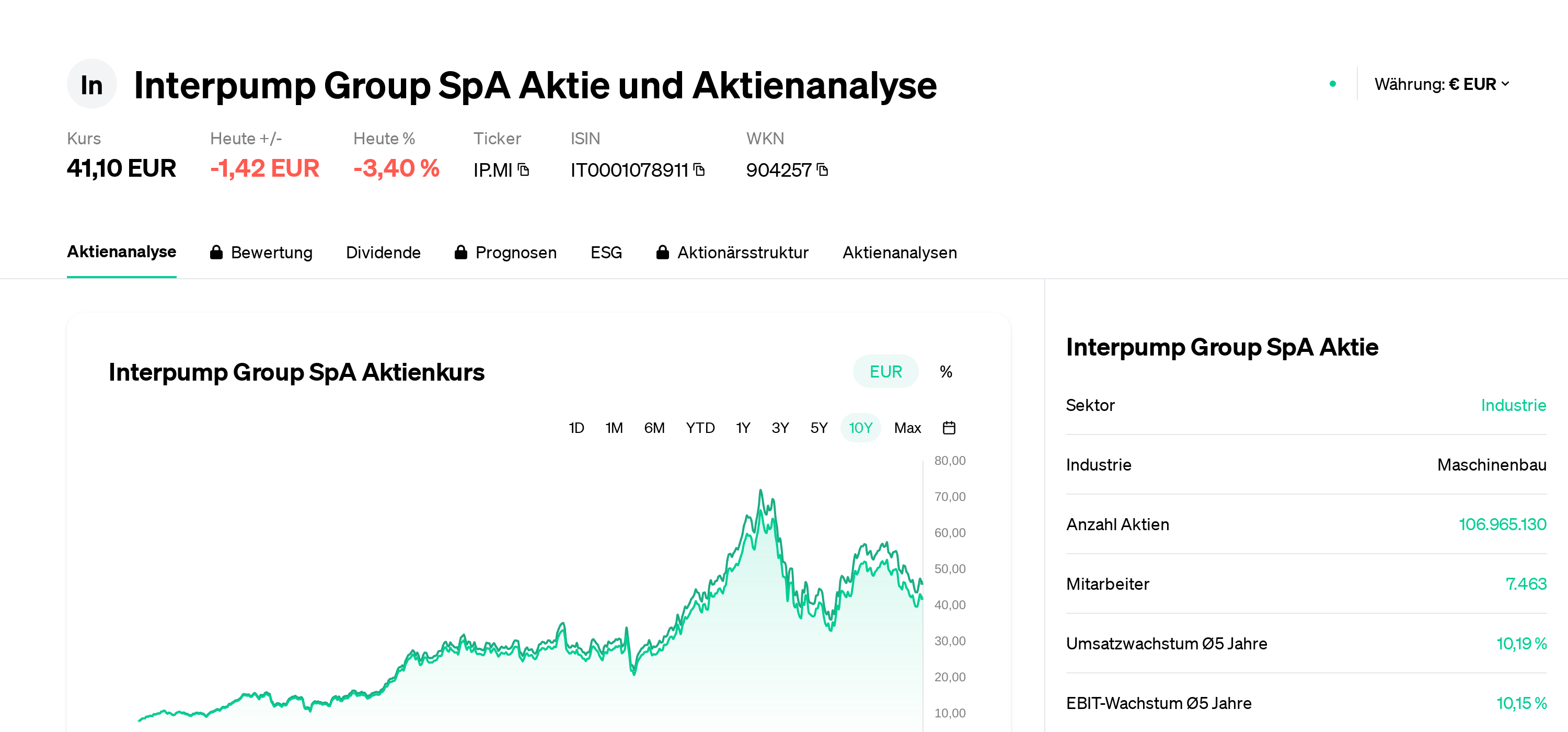The image size is (1568, 732).
Task: Click the 'Anzahl Aktien' row label
Action: (x=1117, y=524)
